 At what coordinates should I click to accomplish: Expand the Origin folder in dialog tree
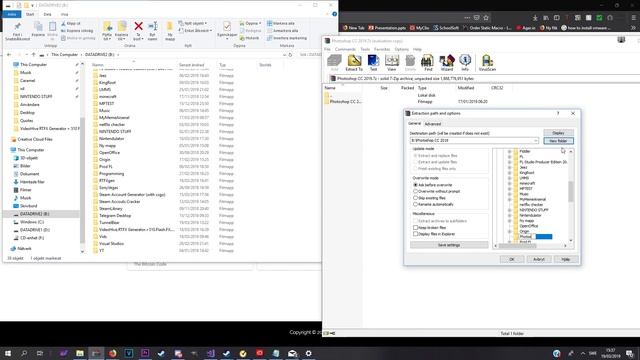(509, 231)
